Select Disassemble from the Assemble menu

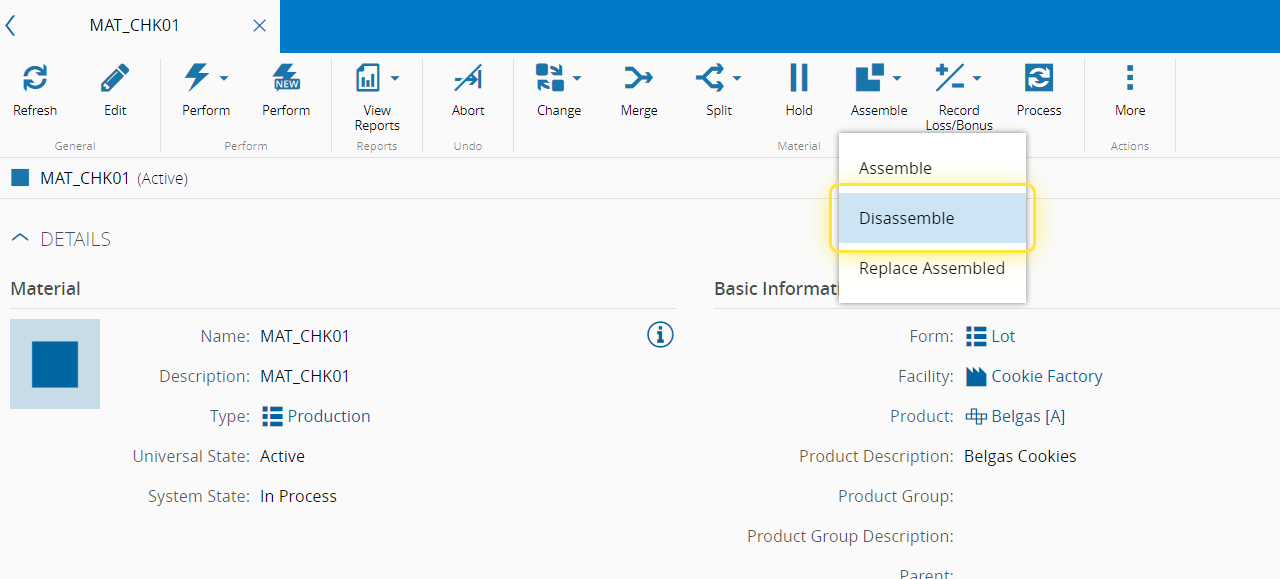(906, 218)
